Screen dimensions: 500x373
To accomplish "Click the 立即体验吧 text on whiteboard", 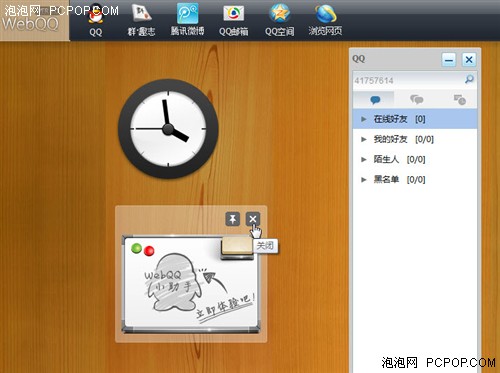I will [x=225, y=307].
